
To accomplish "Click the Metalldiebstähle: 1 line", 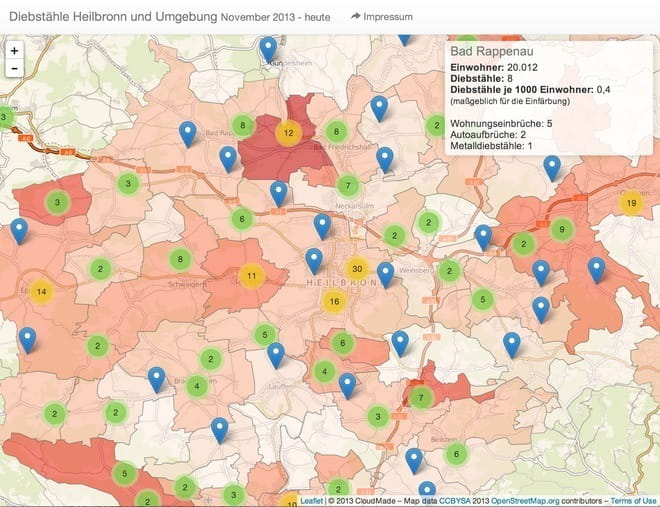I will (x=491, y=146).
